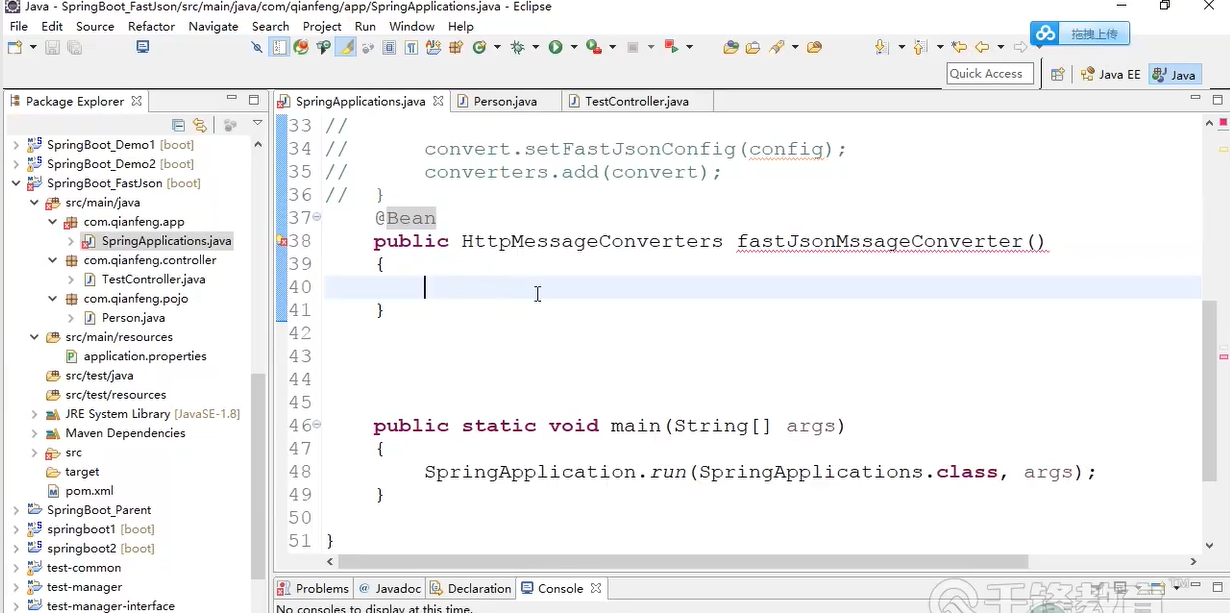Click the Collapse All icon in Package Explorer

(178, 125)
